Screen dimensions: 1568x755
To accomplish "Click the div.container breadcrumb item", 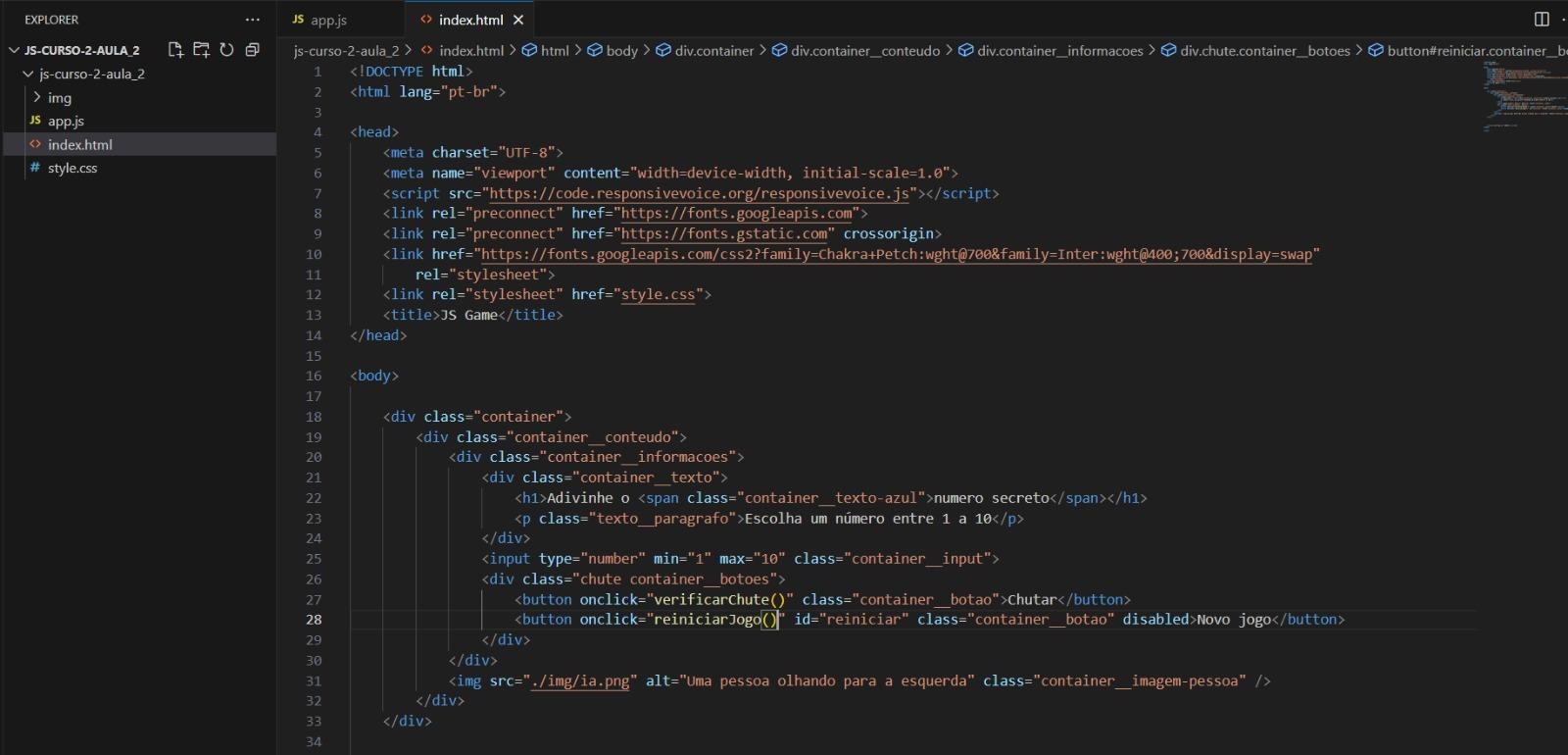I will point(714,51).
